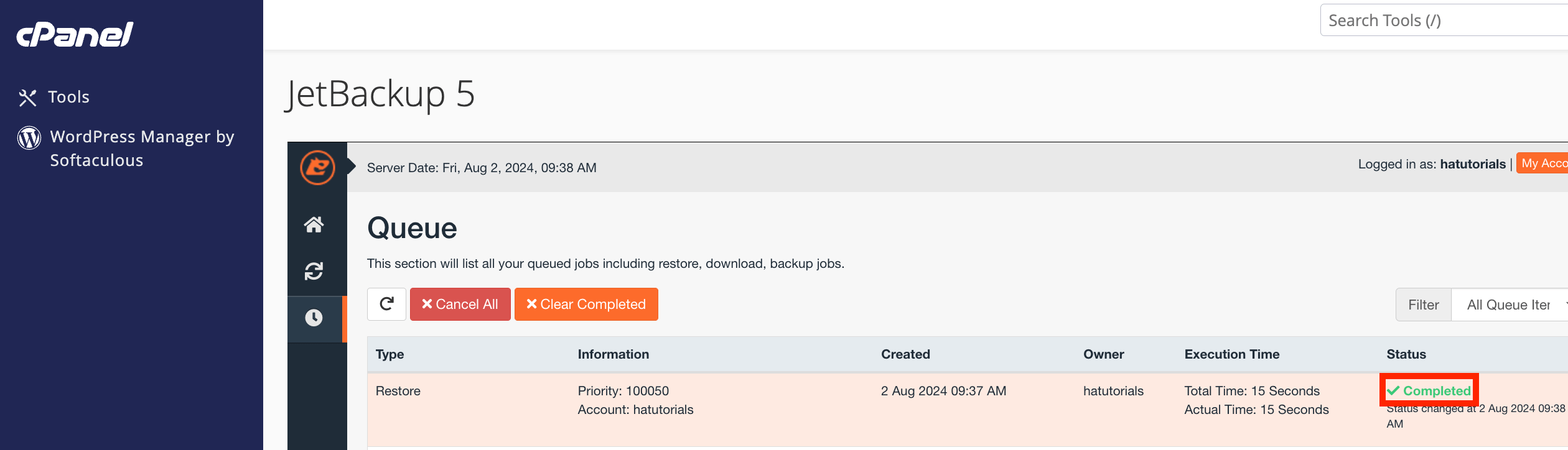Click the Type column header

pyautogui.click(x=390, y=354)
